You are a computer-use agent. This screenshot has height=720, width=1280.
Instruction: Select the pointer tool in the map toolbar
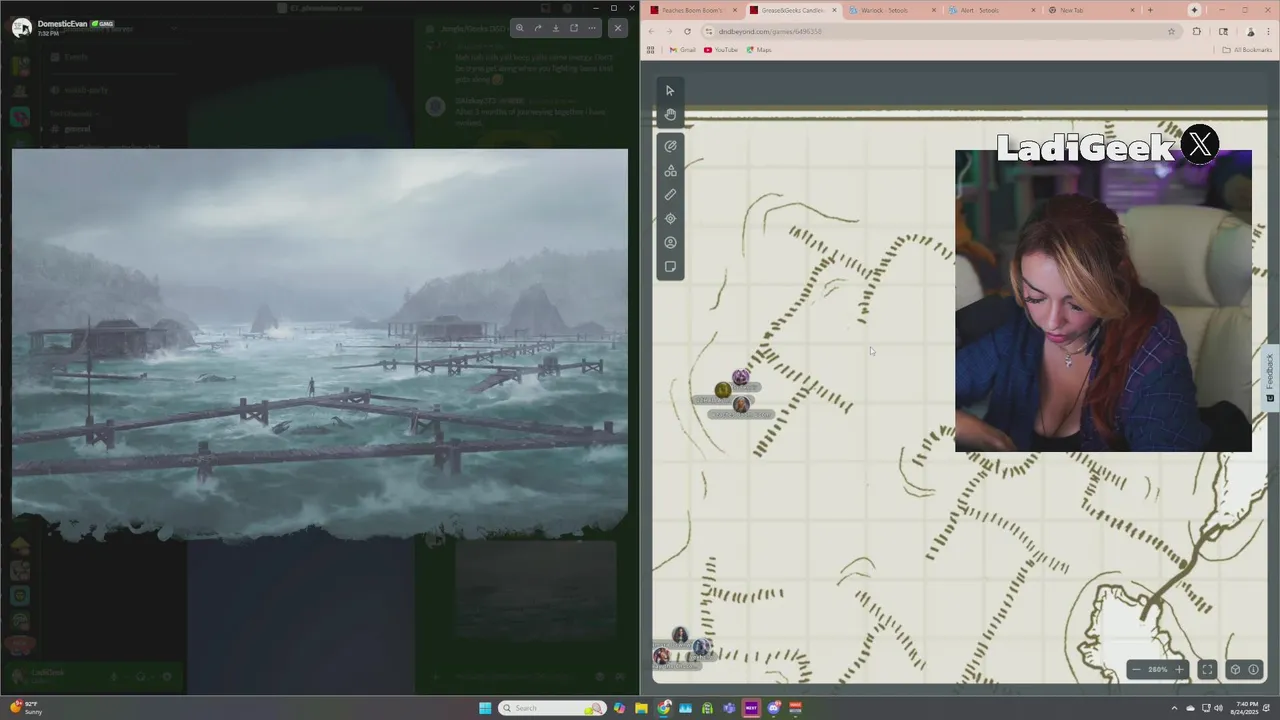pyautogui.click(x=670, y=91)
